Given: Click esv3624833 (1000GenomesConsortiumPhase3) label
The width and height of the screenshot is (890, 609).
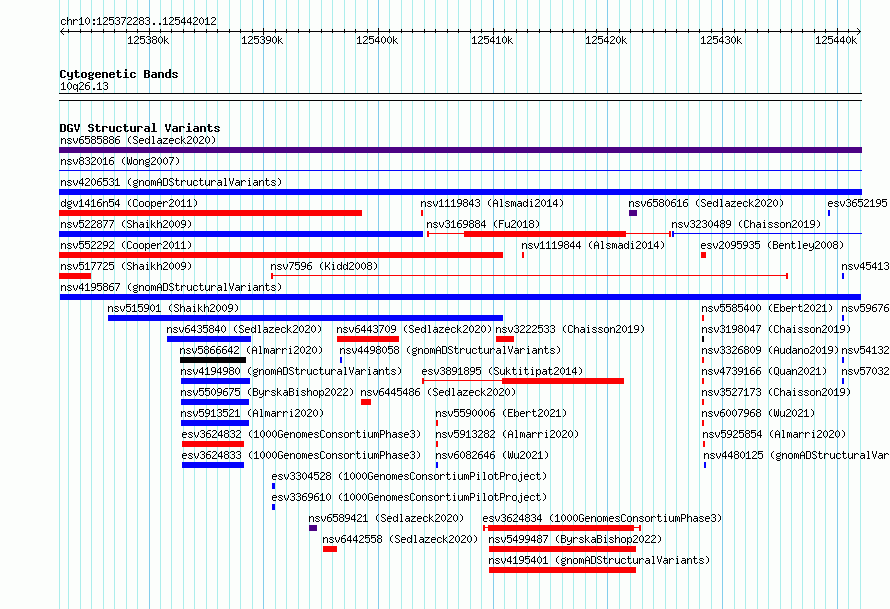Looking at the screenshot, I should click(301, 455).
